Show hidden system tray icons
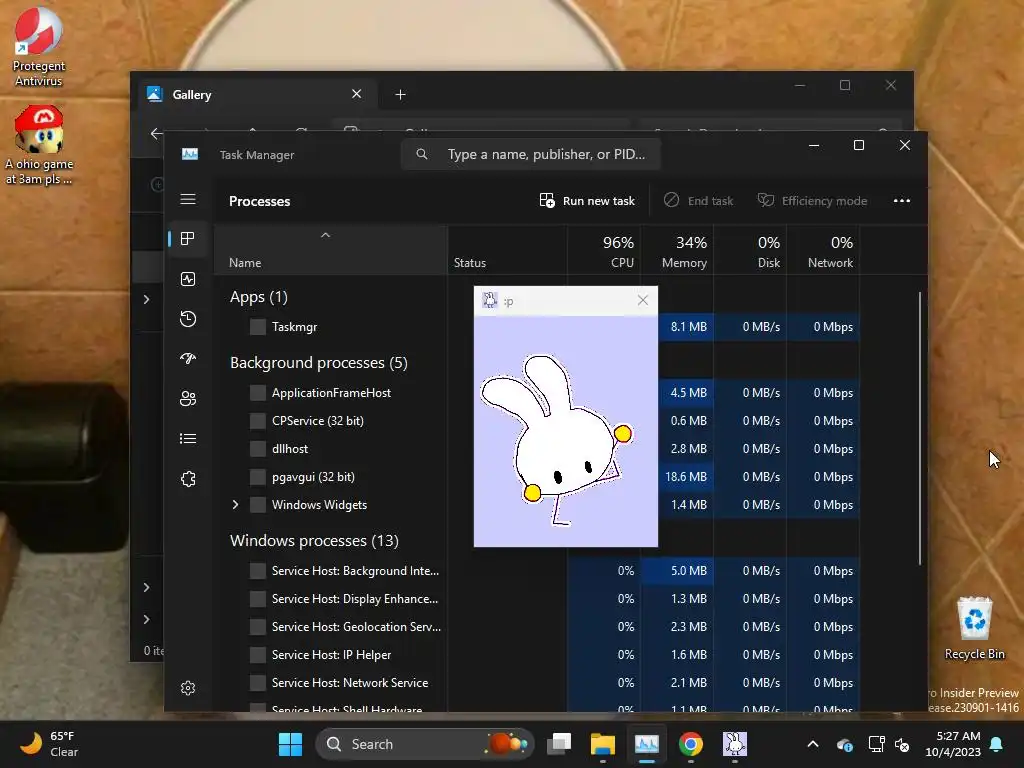The height and width of the screenshot is (768, 1024). [x=813, y=744]
